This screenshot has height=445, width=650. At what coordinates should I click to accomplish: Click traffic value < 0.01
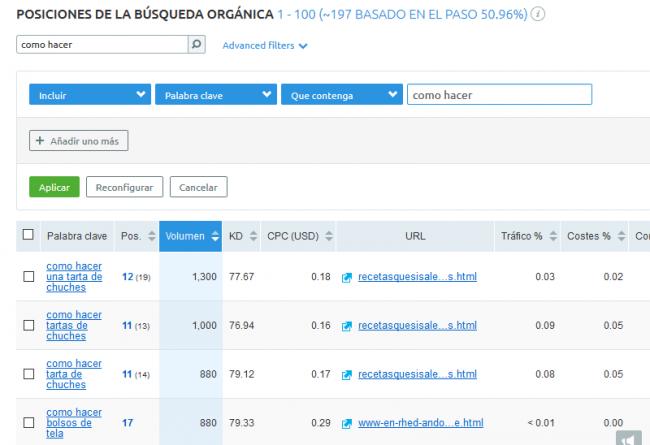point(541,423)
